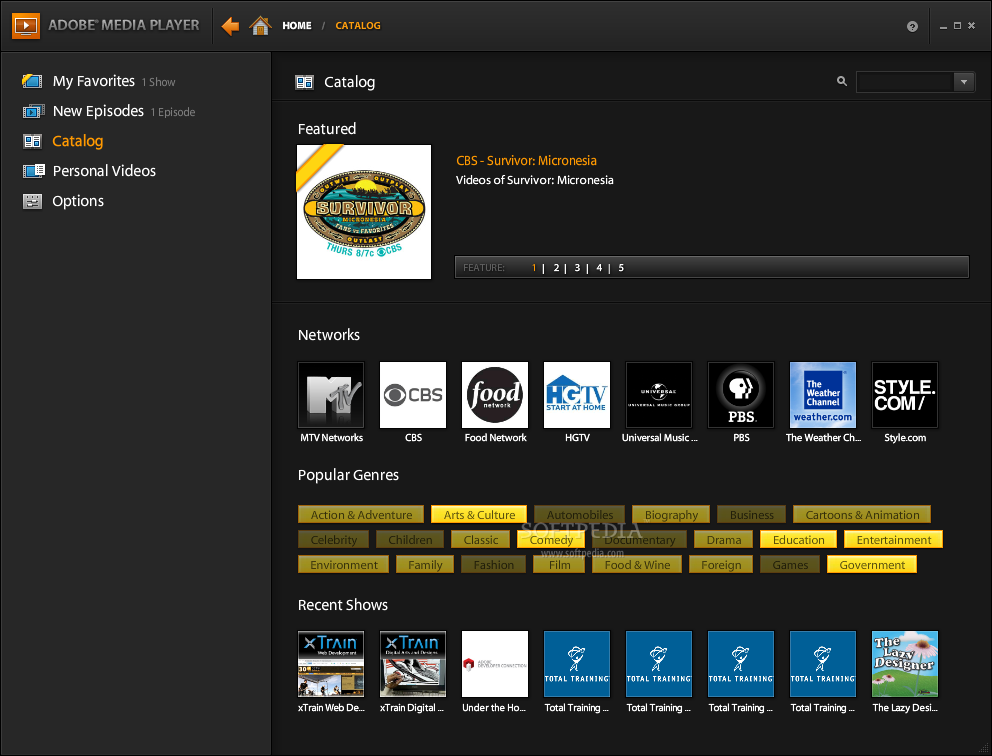
Task: Open the Food Network logo
Action: pyautogui.click(x=495, y=395)
